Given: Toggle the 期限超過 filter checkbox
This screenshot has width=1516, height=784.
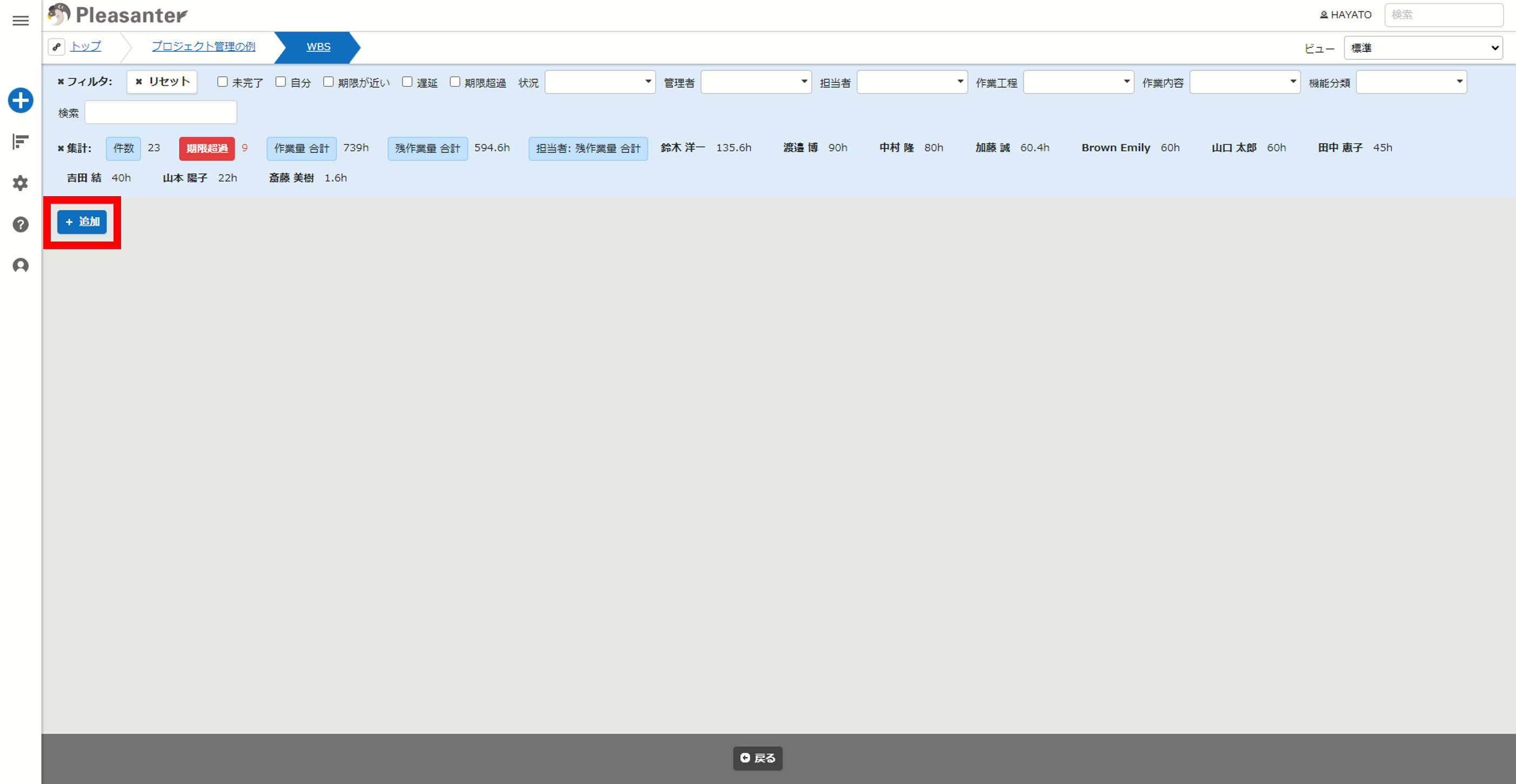Looking at the screenshot, I should coord(455,82).
